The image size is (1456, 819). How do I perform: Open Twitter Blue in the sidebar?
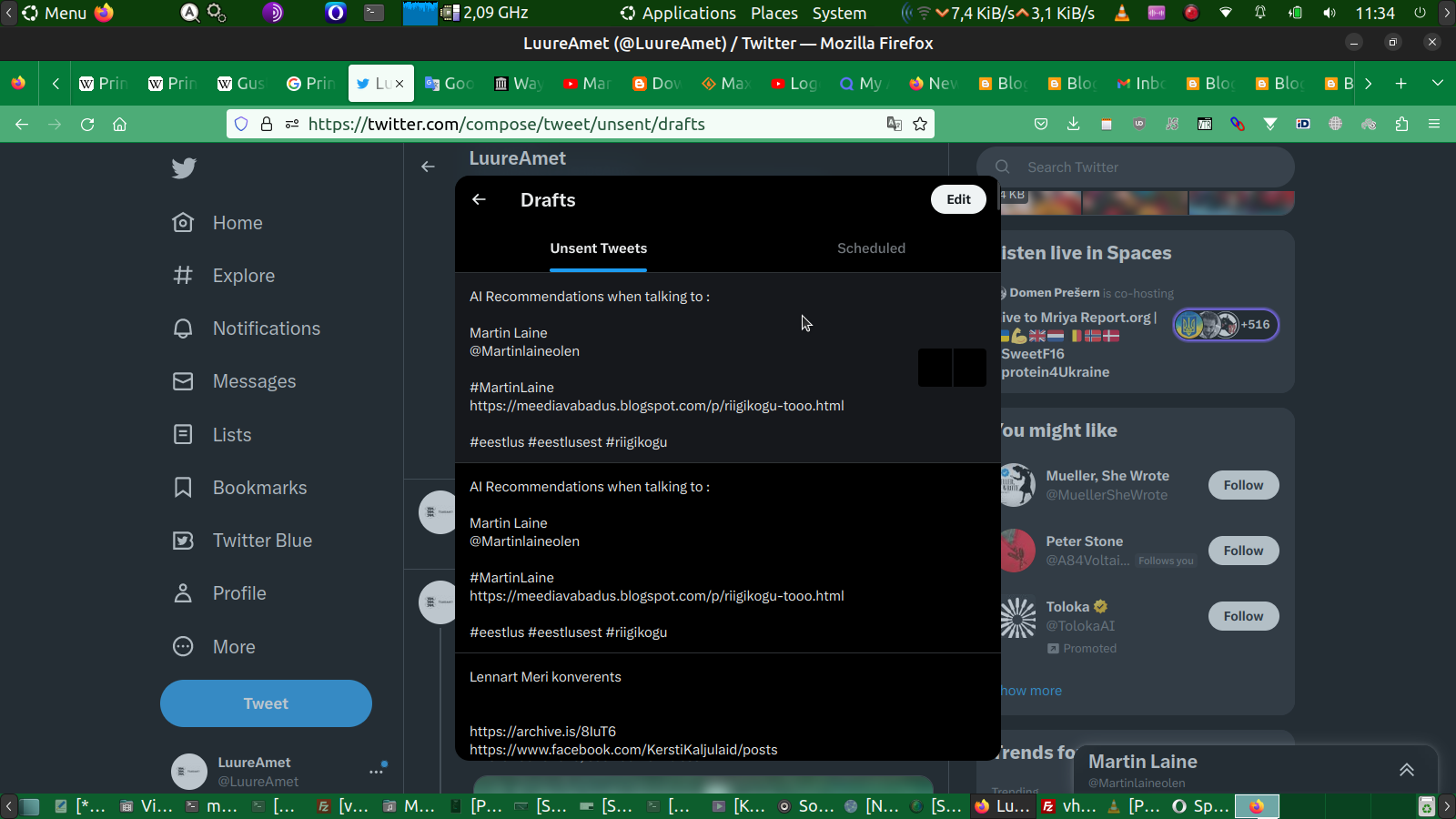243,541
